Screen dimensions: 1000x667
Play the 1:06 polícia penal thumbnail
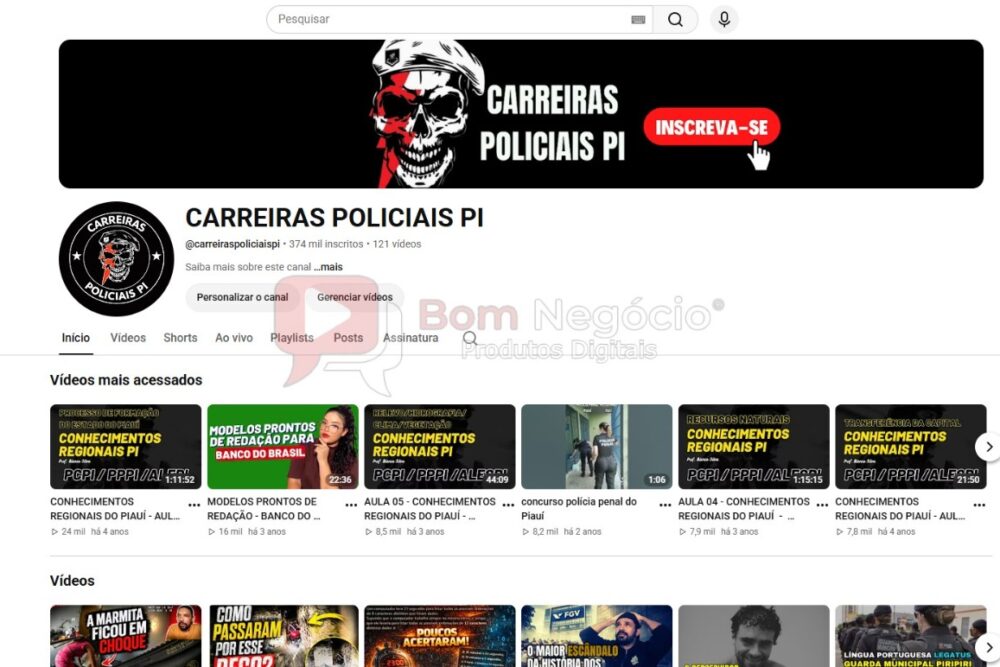coord(596,446)
